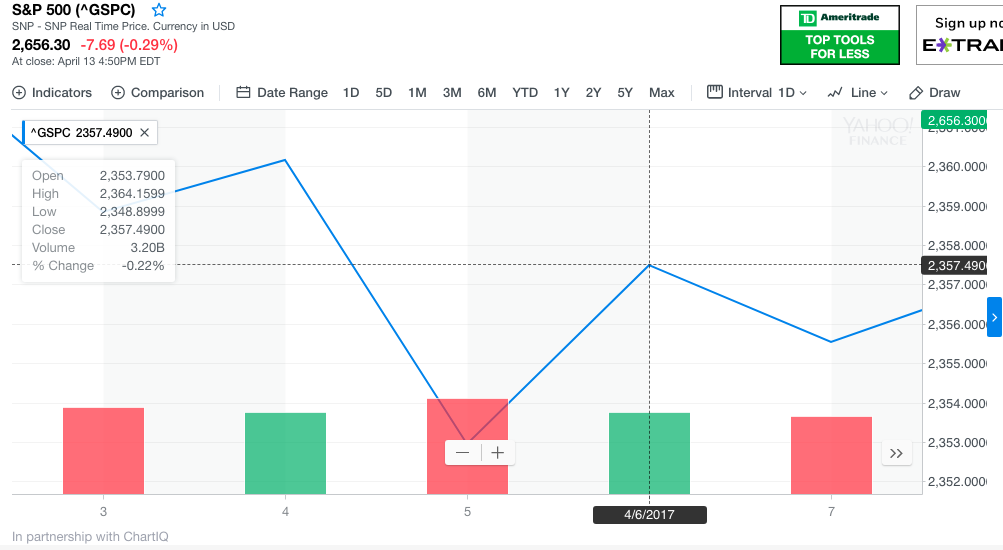Viewport: 1003px width, 550px height.
Task: Open Indicators plus icon
Action: coord(19,93)
